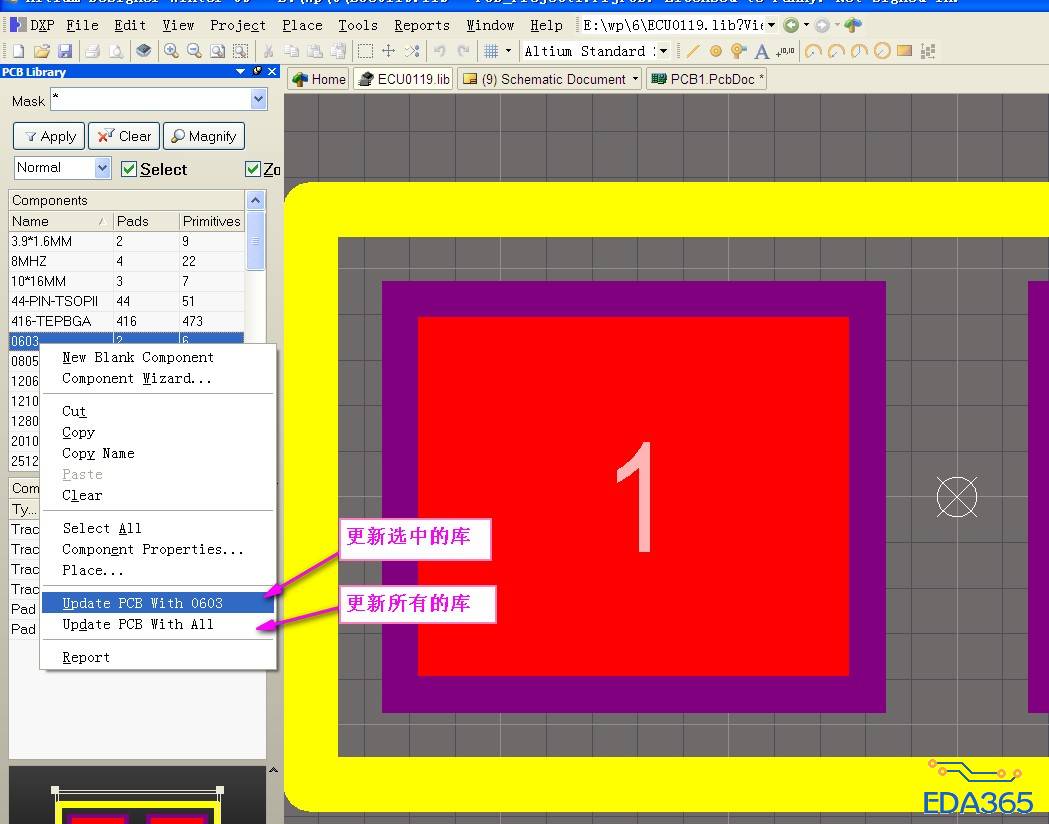Select the place arc by center tool
Viewport: 1049px width, 824px height.
[x=813, y=51]
